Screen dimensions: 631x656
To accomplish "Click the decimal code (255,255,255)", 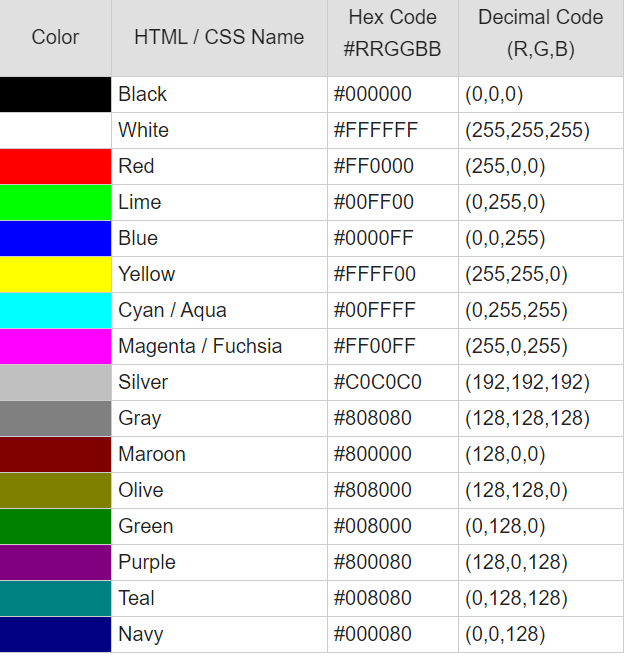I will pyautogui.click(x=528, y=131).
